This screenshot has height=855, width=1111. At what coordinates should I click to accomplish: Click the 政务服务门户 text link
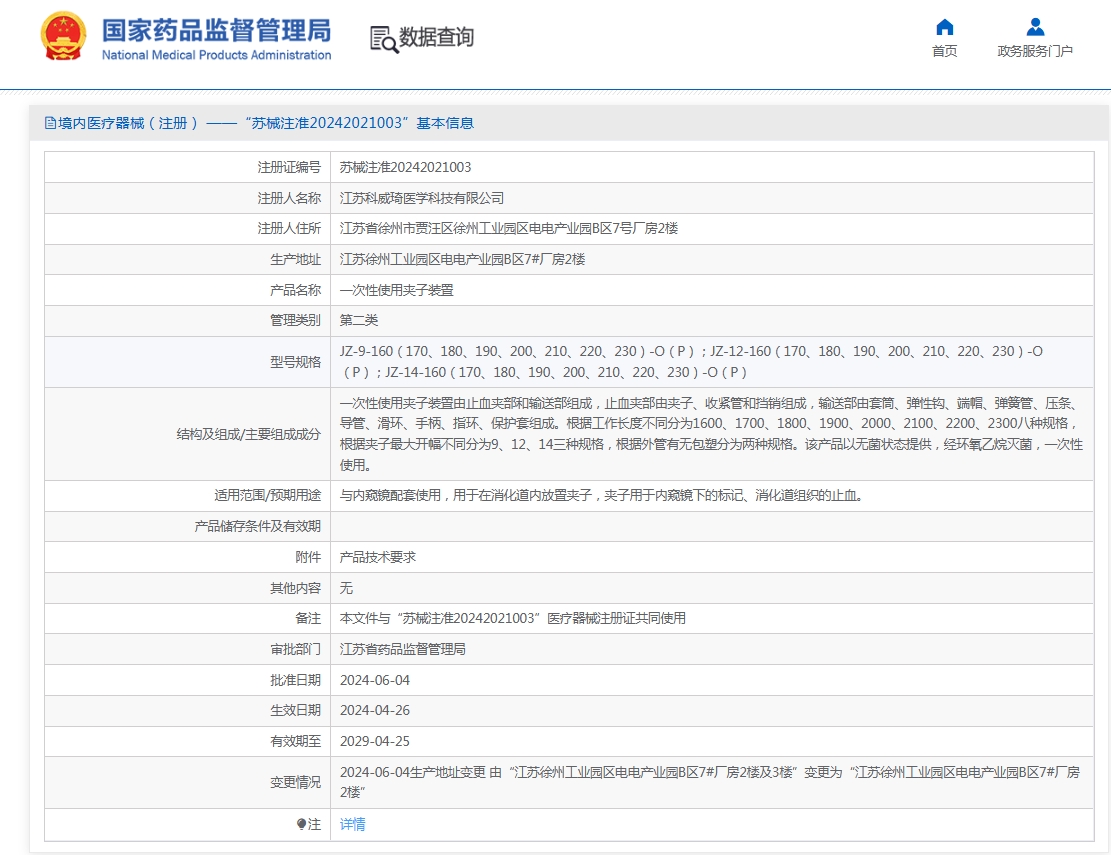[x=1035, y=51]
